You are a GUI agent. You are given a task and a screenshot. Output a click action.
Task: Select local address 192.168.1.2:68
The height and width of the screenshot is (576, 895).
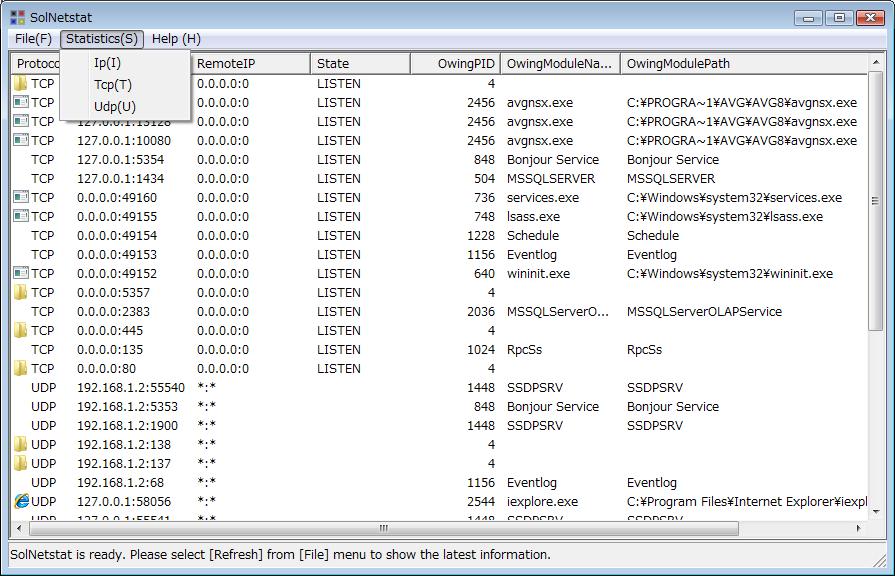click(x=120, y=482)
